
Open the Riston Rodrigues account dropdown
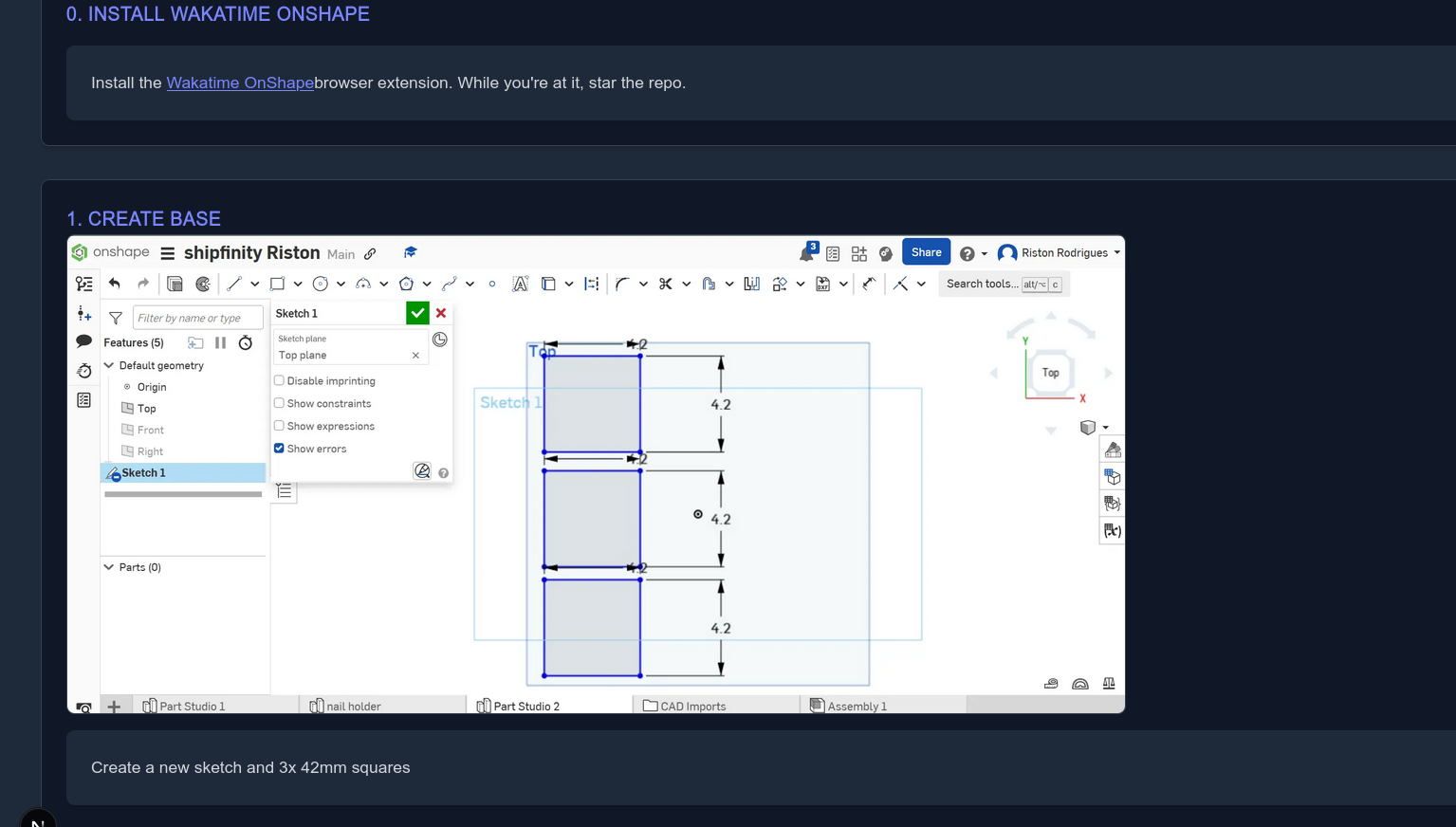1060,253
